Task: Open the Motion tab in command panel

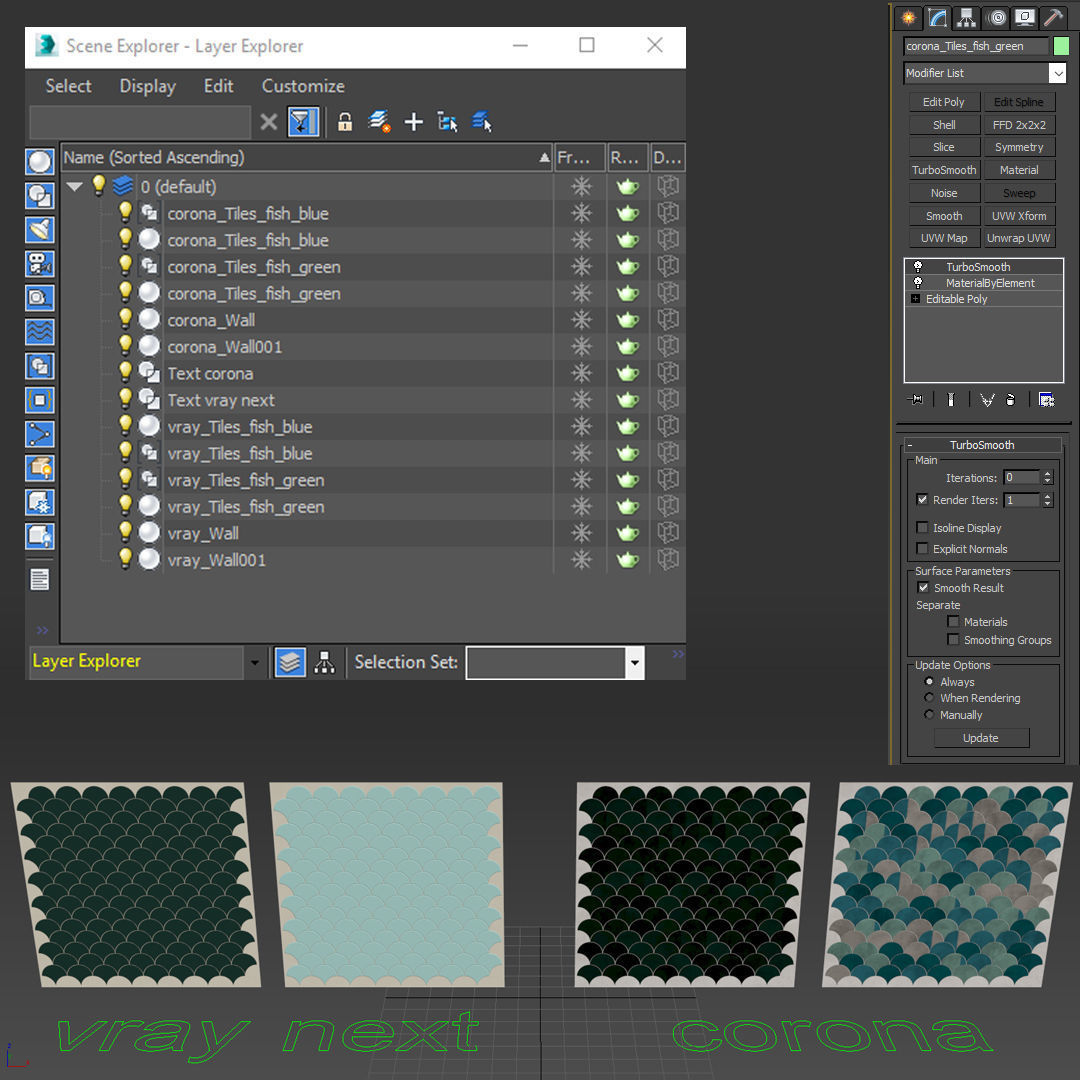Action: tap(997, 17)
